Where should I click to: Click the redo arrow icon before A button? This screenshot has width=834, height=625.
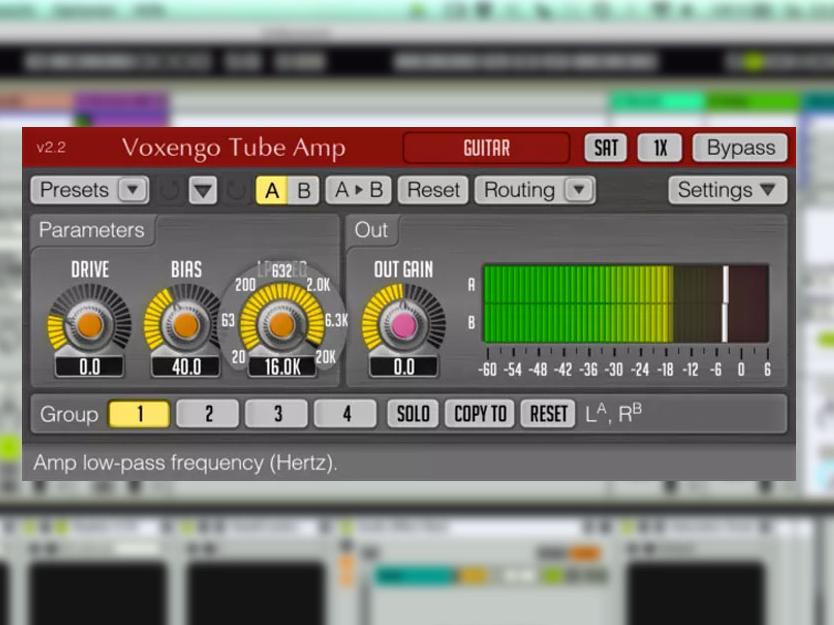(236, 190)
